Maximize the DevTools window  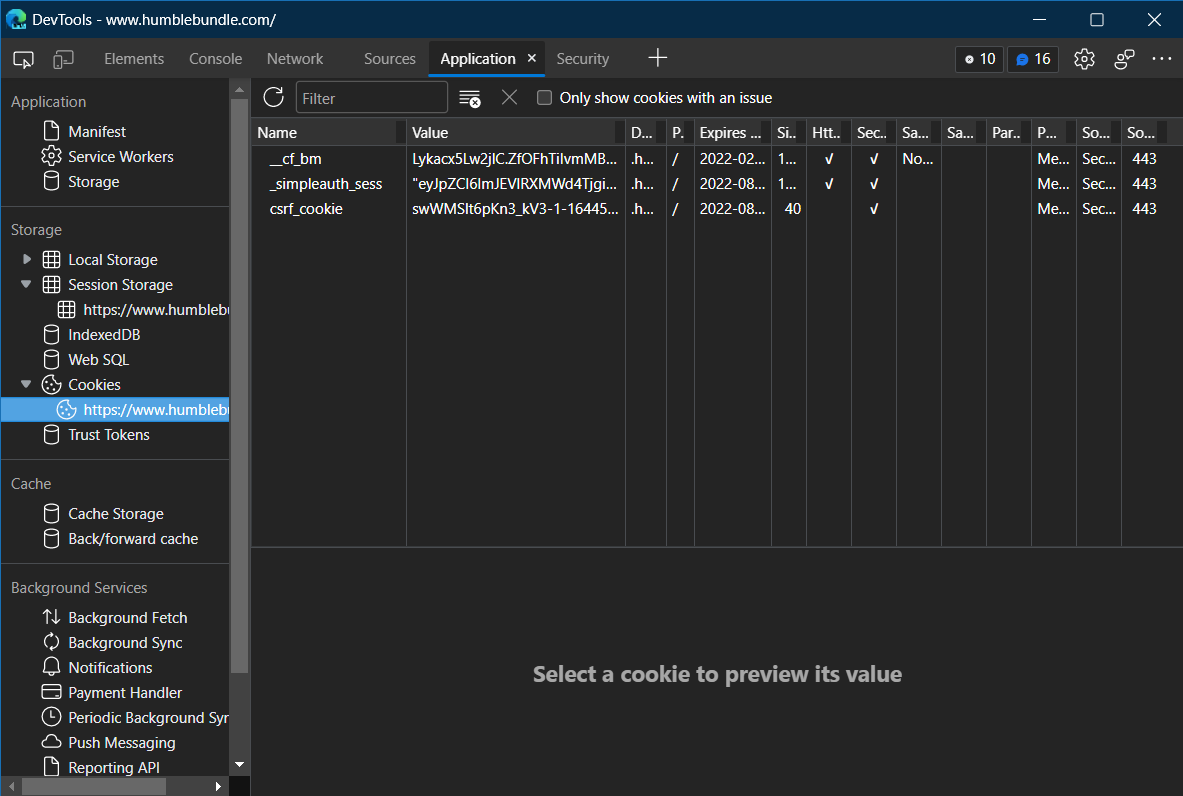tap(1097, 20)
